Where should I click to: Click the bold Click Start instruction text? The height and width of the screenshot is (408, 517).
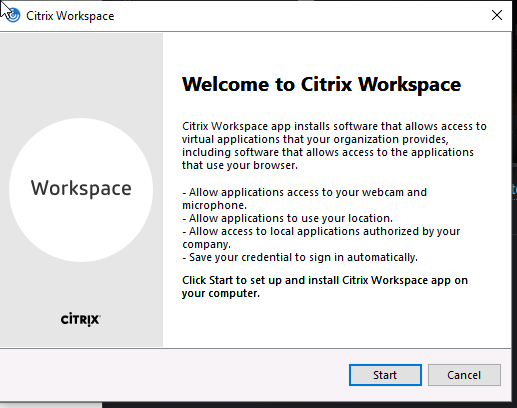[x=325, y=287]
